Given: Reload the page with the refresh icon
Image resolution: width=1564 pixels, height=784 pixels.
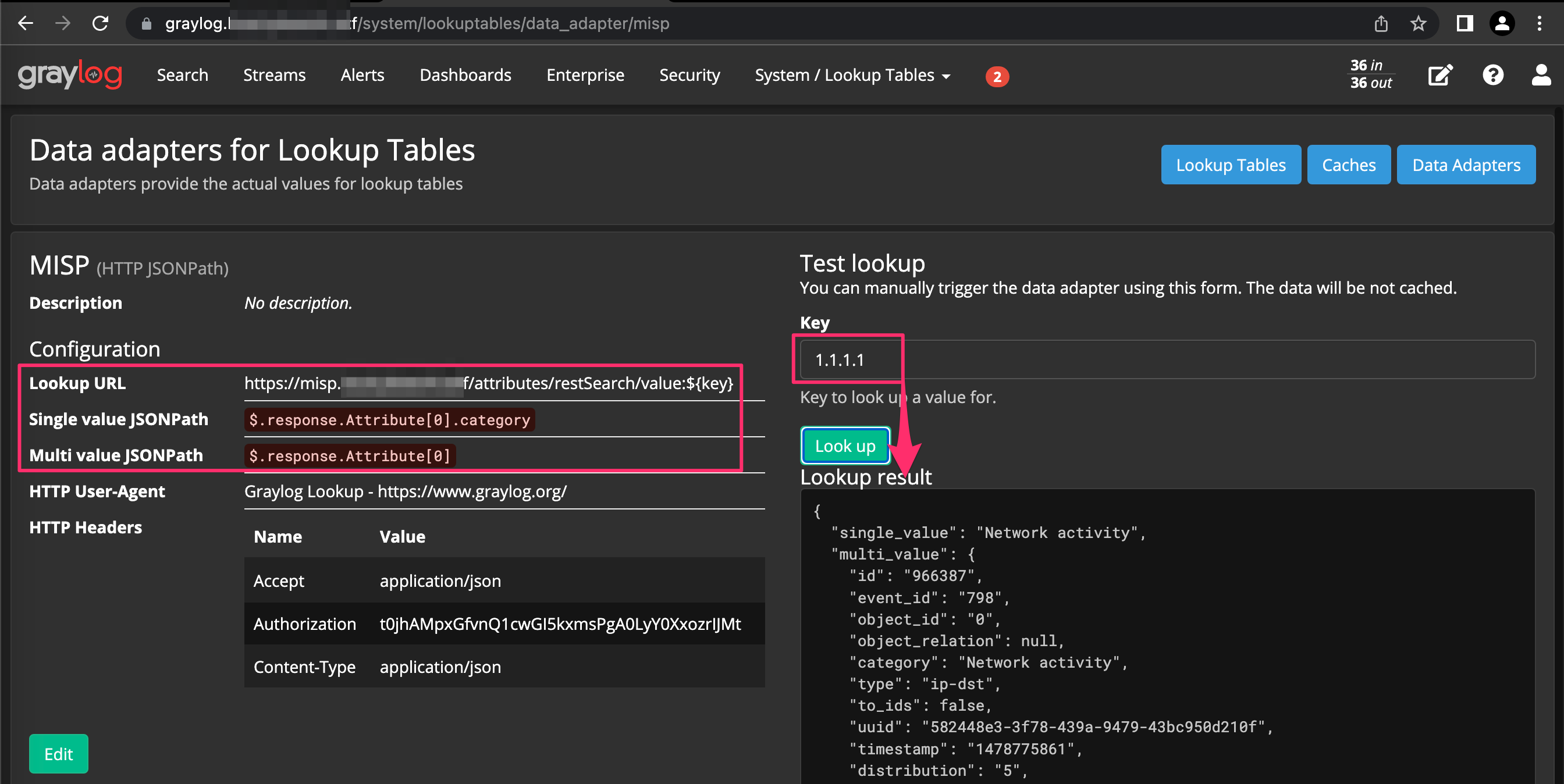Looking at the screenshot, I should 101,23.
